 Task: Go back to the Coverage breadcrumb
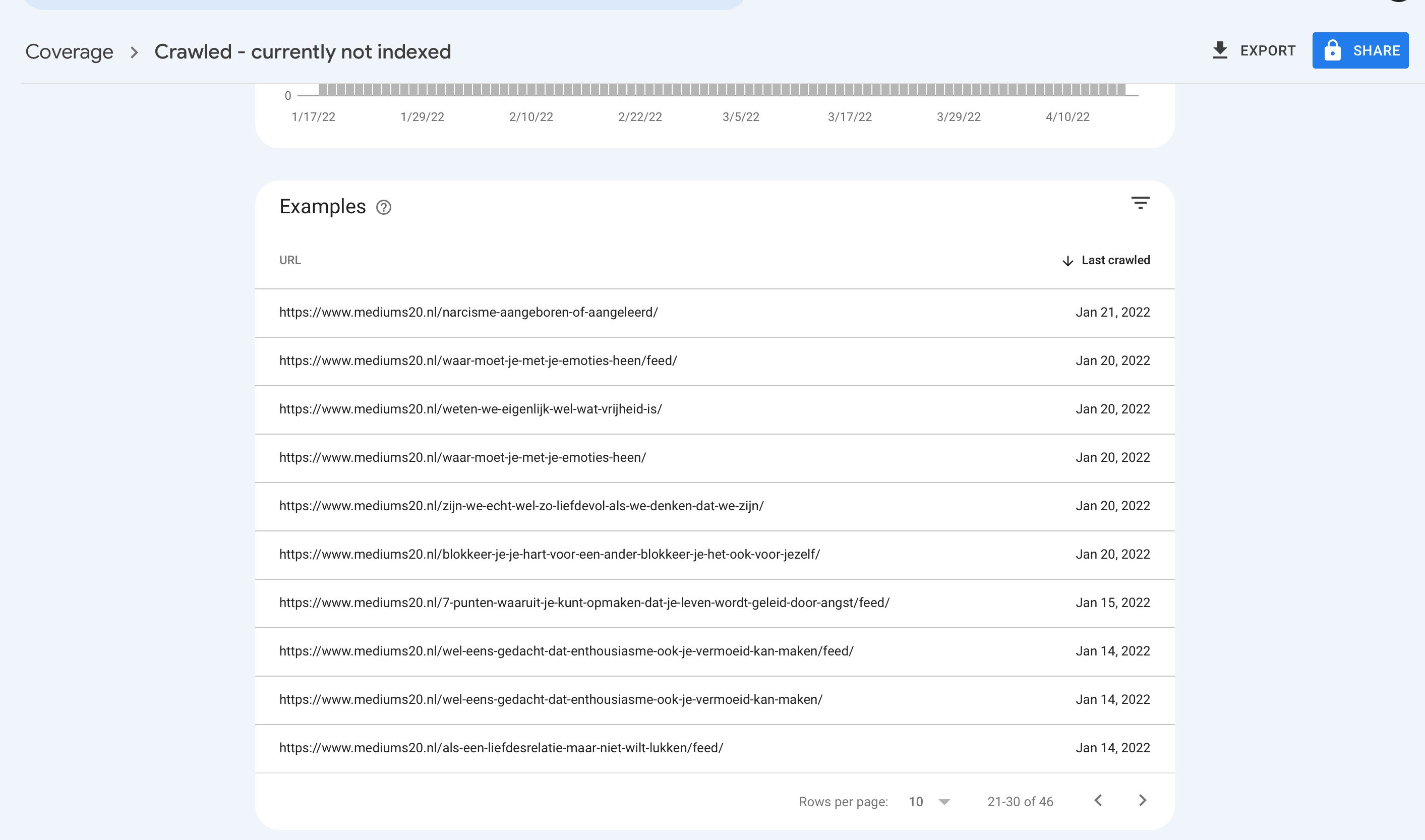tap(70, 51)
